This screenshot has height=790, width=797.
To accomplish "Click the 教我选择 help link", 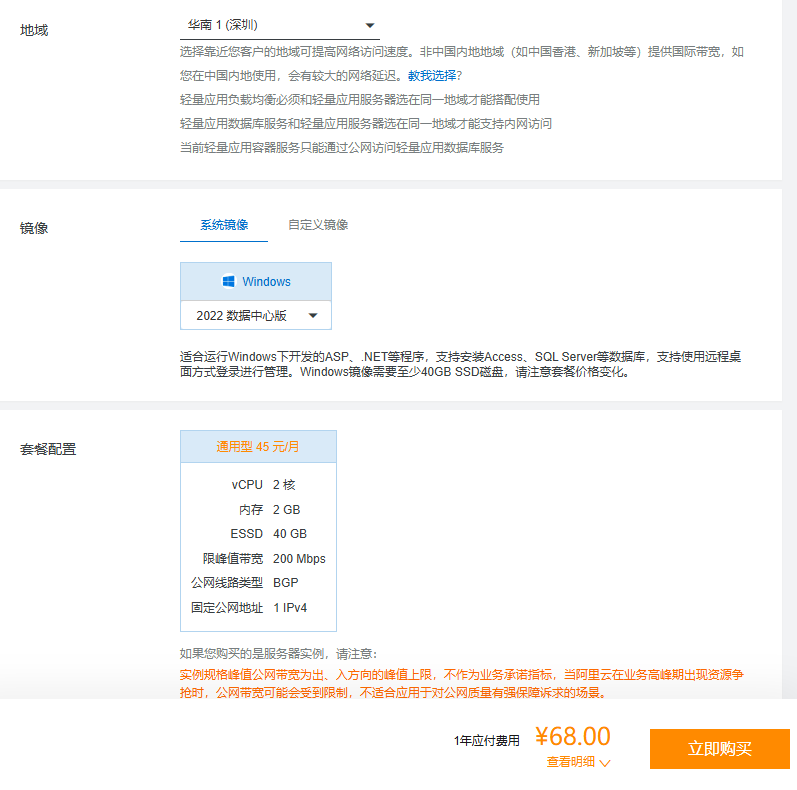I will tap(432, 76).
